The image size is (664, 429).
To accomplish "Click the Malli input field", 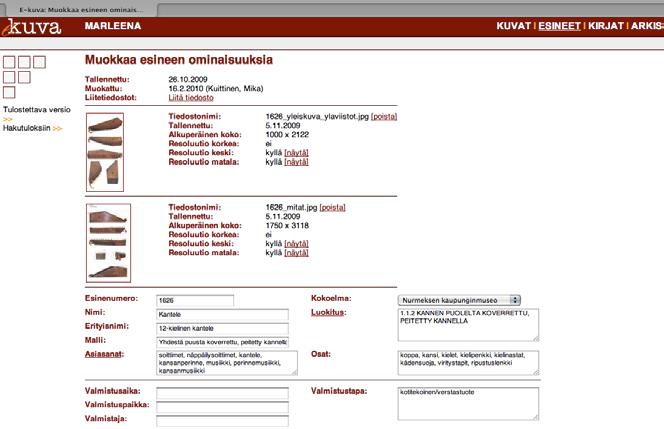I will pos(222,342).
